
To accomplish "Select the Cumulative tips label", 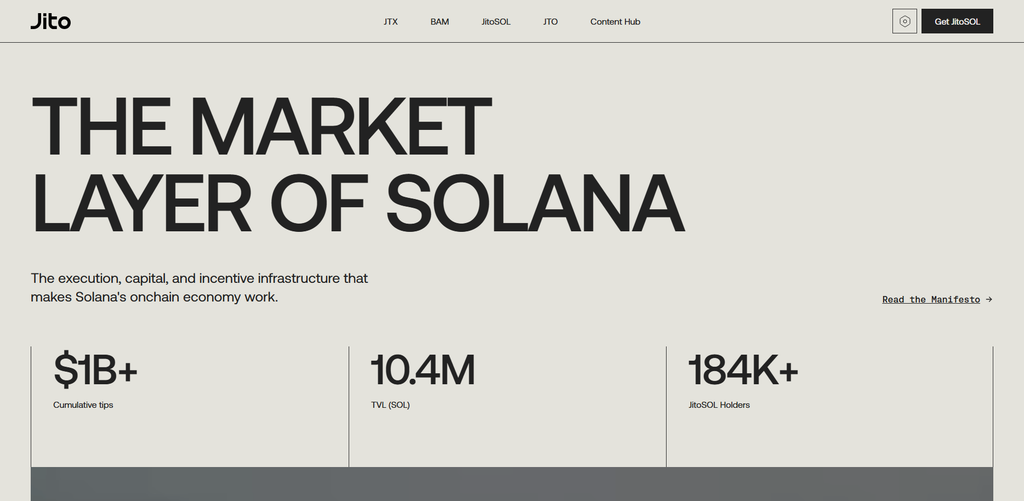I will tap(83, 405).
